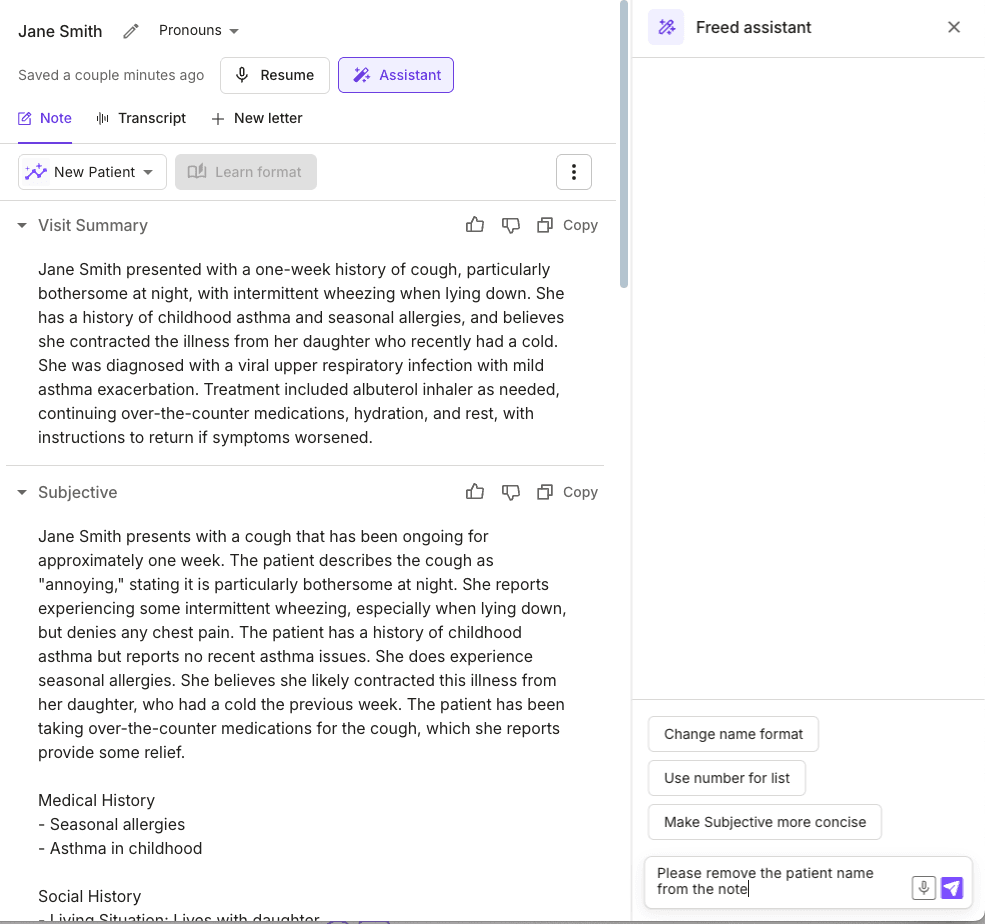
Task: Click the Medical History heading
Action: coord(96,800)
